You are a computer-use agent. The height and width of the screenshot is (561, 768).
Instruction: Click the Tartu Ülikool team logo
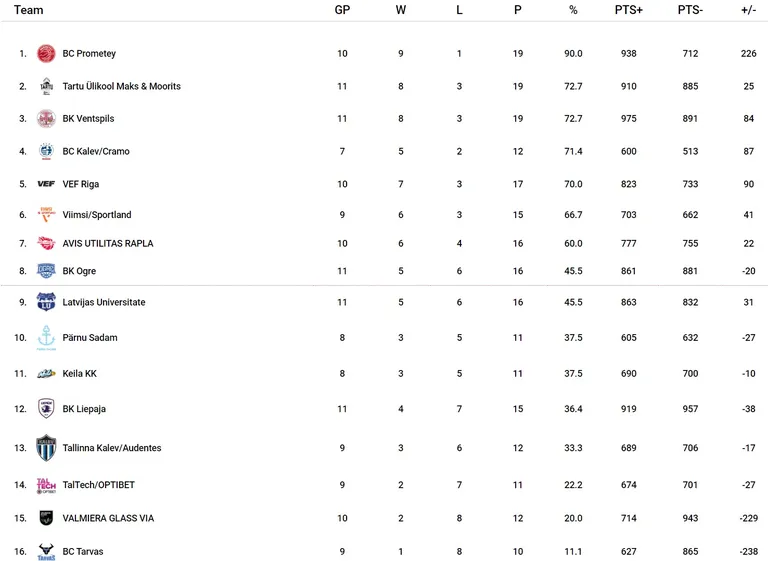[x=46, y=86]
